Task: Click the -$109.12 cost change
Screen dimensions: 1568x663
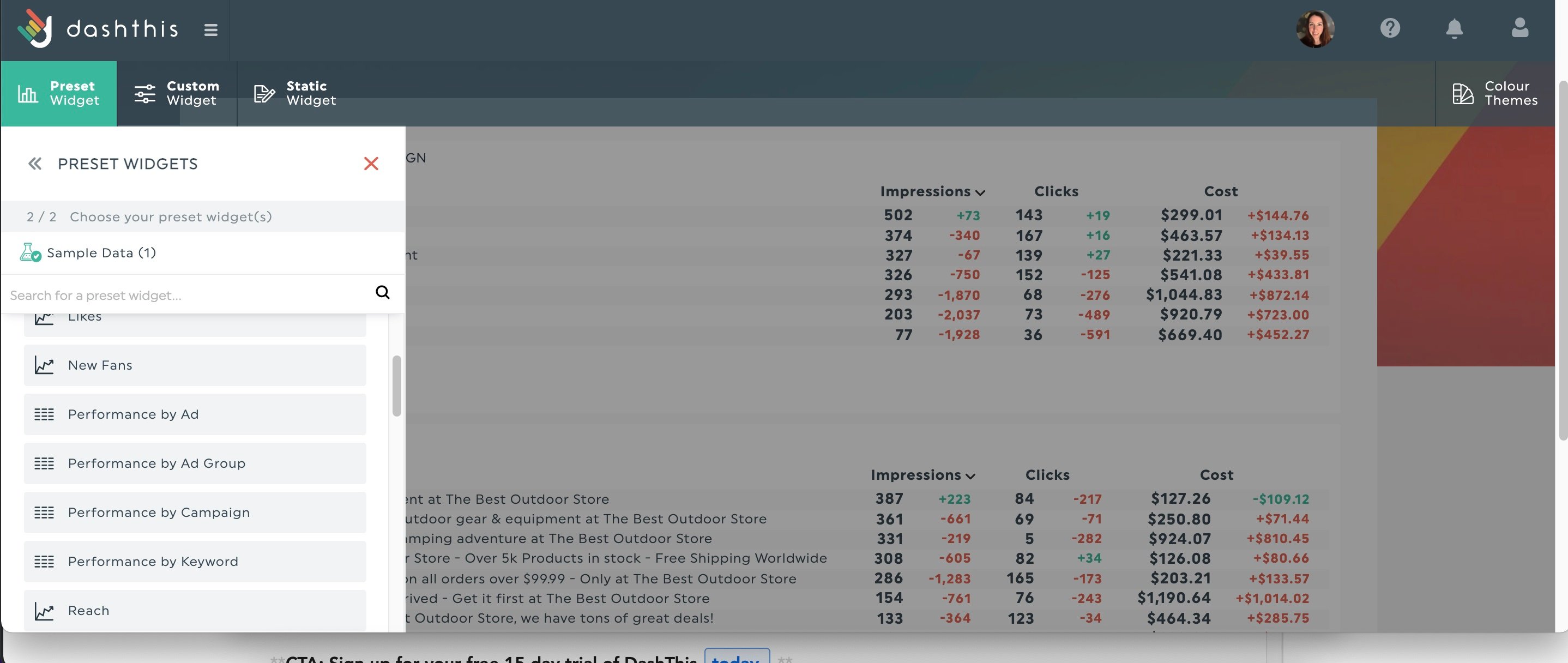Action: 1281,499
